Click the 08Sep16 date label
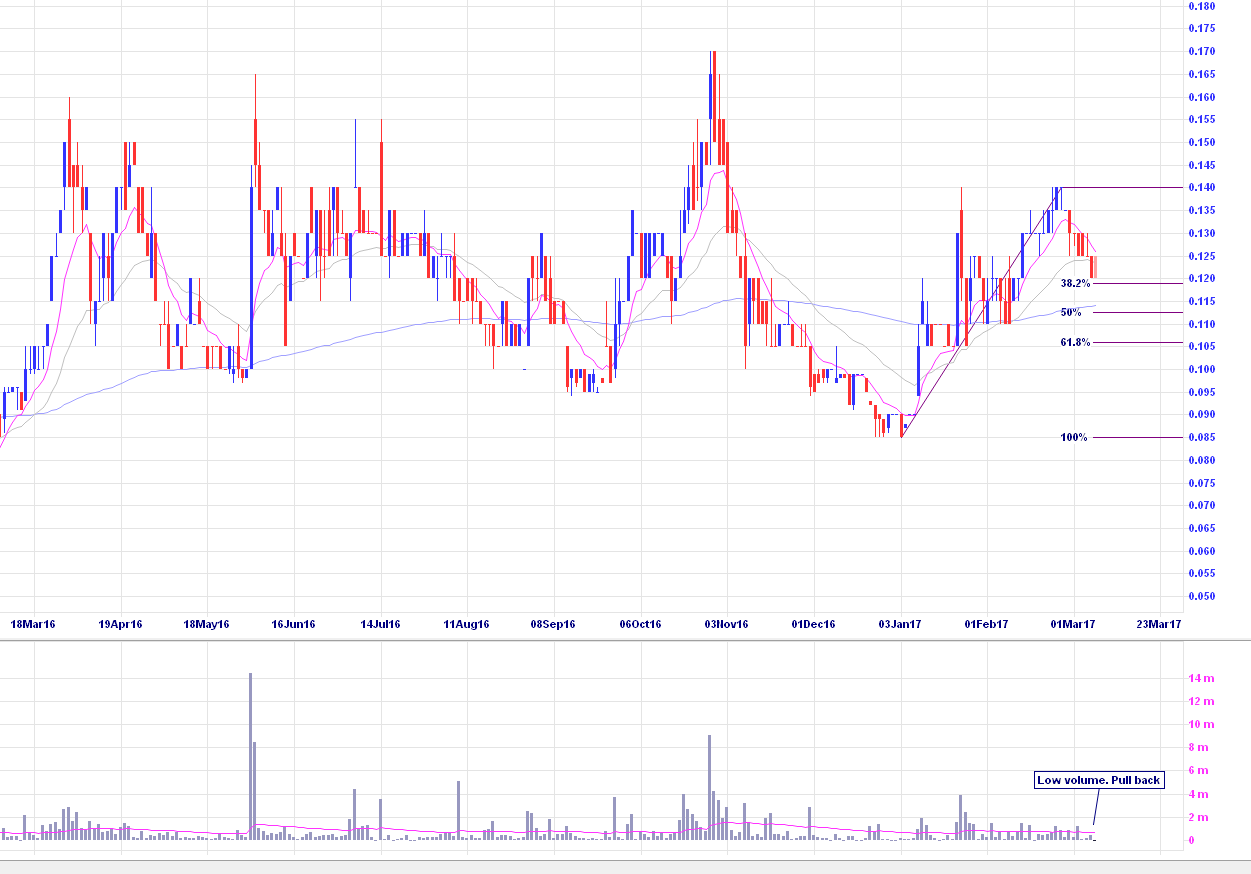Viewport: 1251px width, 874px height. pos(553,624)
